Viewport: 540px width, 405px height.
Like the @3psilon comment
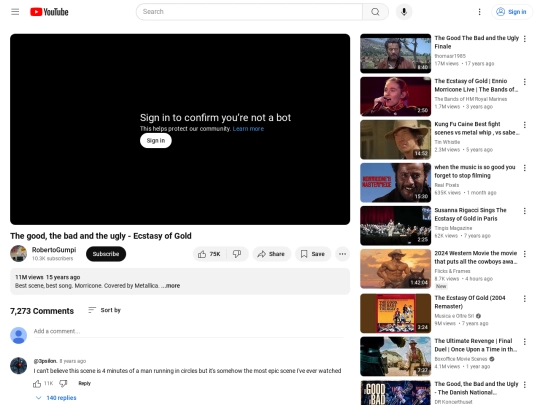(37, 383)
